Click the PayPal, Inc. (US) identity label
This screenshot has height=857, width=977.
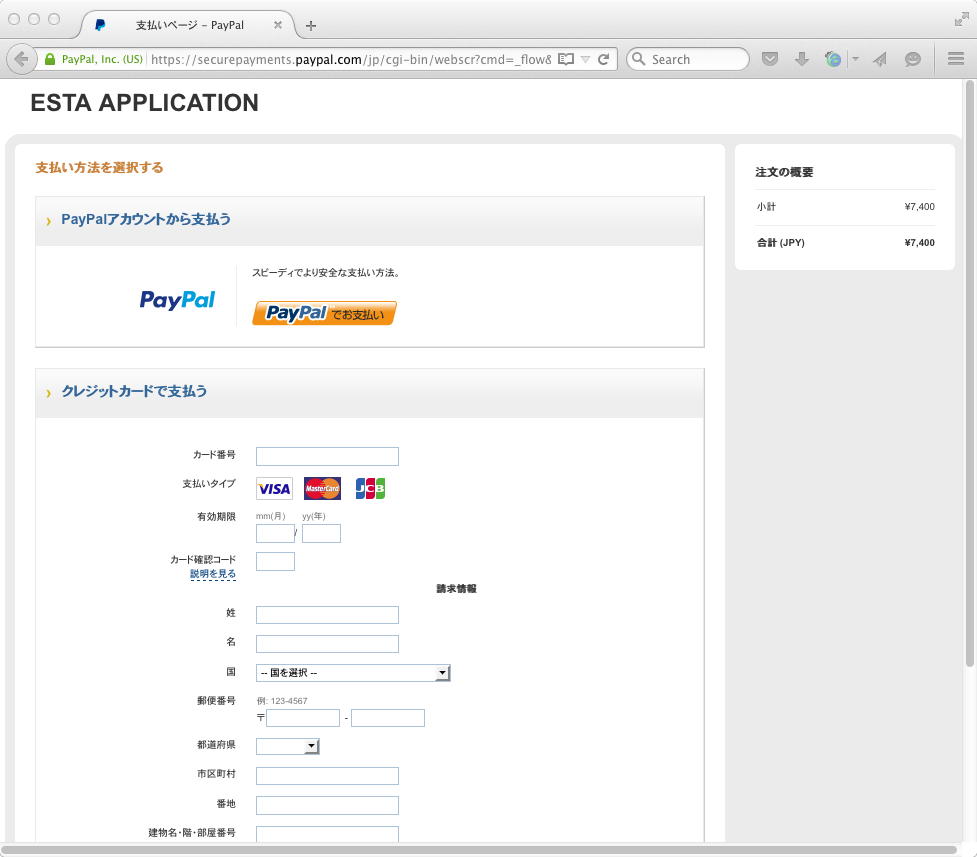tap(102, 59)
